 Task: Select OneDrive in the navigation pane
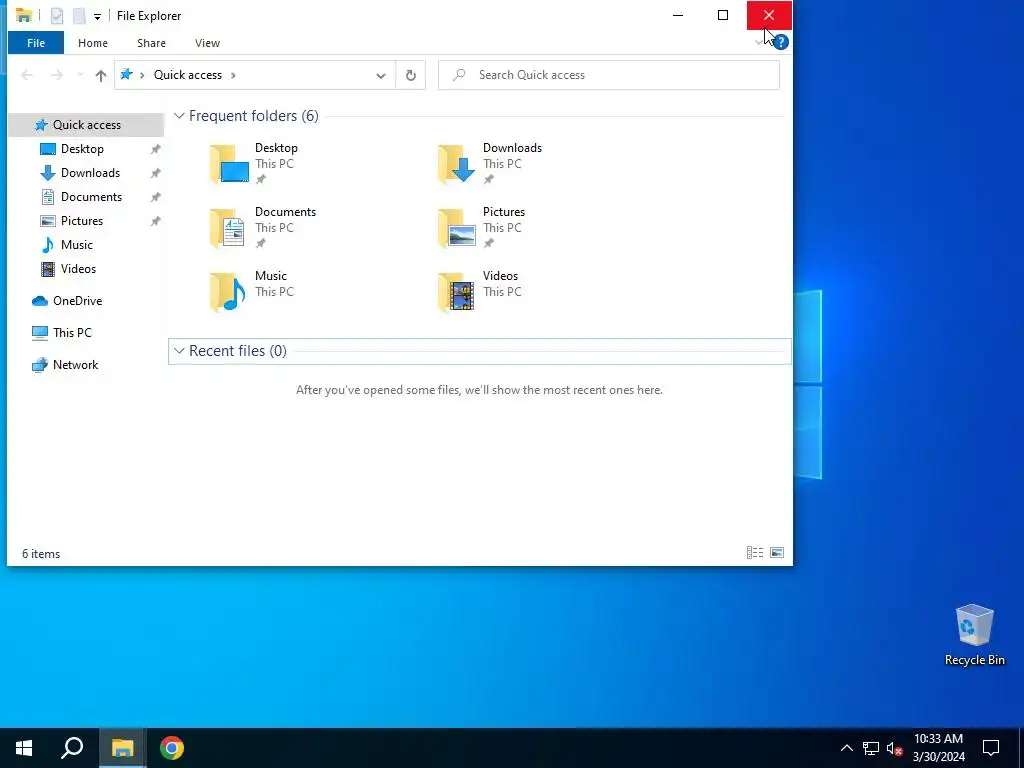77,301
